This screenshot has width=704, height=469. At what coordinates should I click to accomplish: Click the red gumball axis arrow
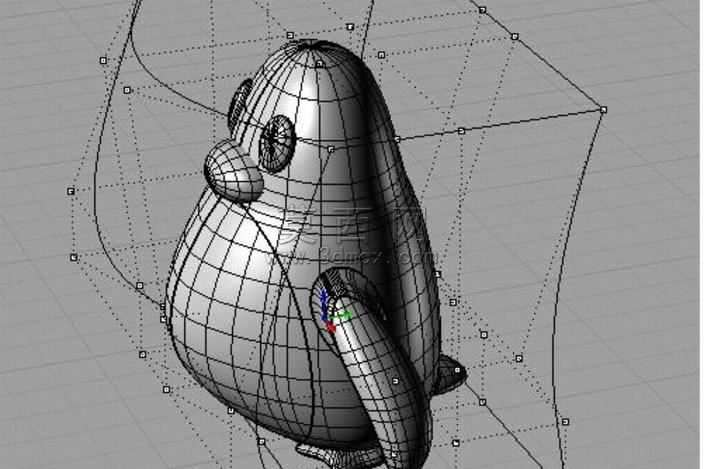pos(330,327)
